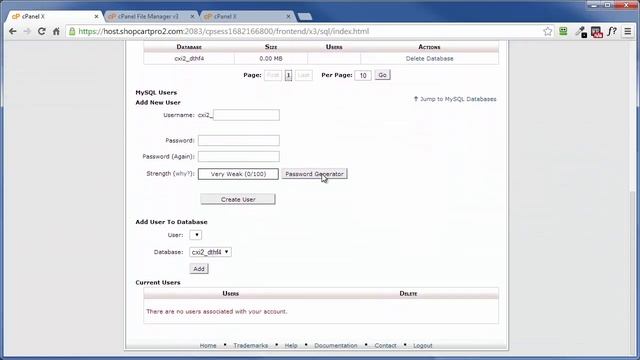
Task: Click the Add button under Database
Action: click(199, 269)
